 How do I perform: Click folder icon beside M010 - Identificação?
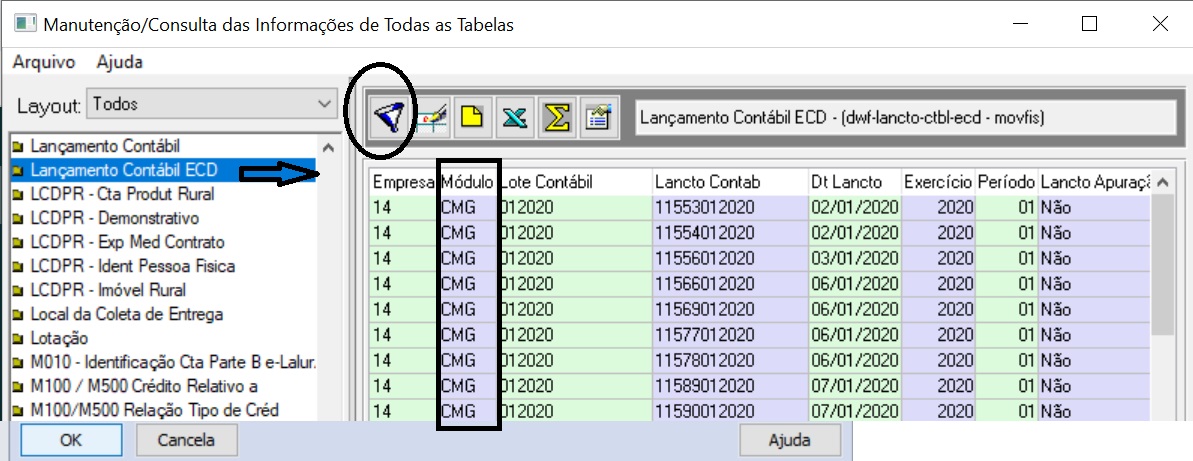18,363
